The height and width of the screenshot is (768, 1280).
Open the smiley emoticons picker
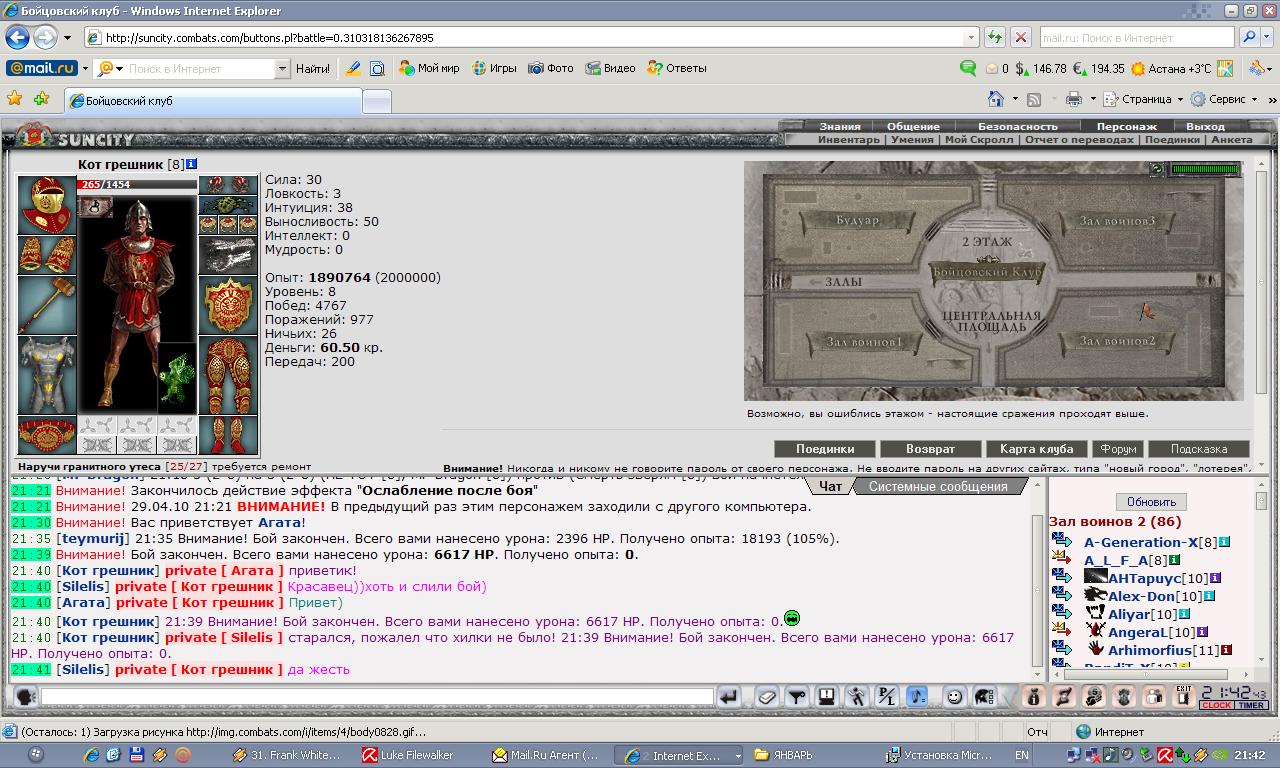(954, 696)
